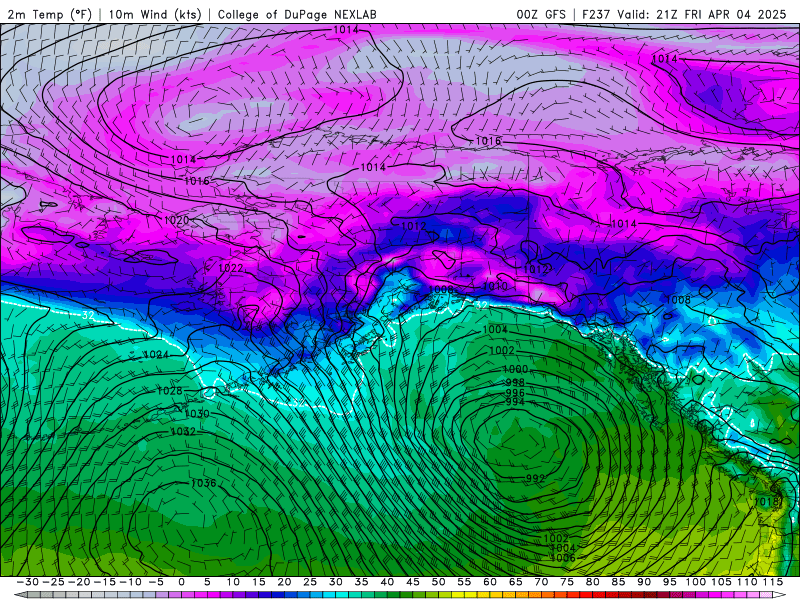800x600 pixels.
Task: Click the 95 value on the temperature scale
Action: tap(669, 582)
